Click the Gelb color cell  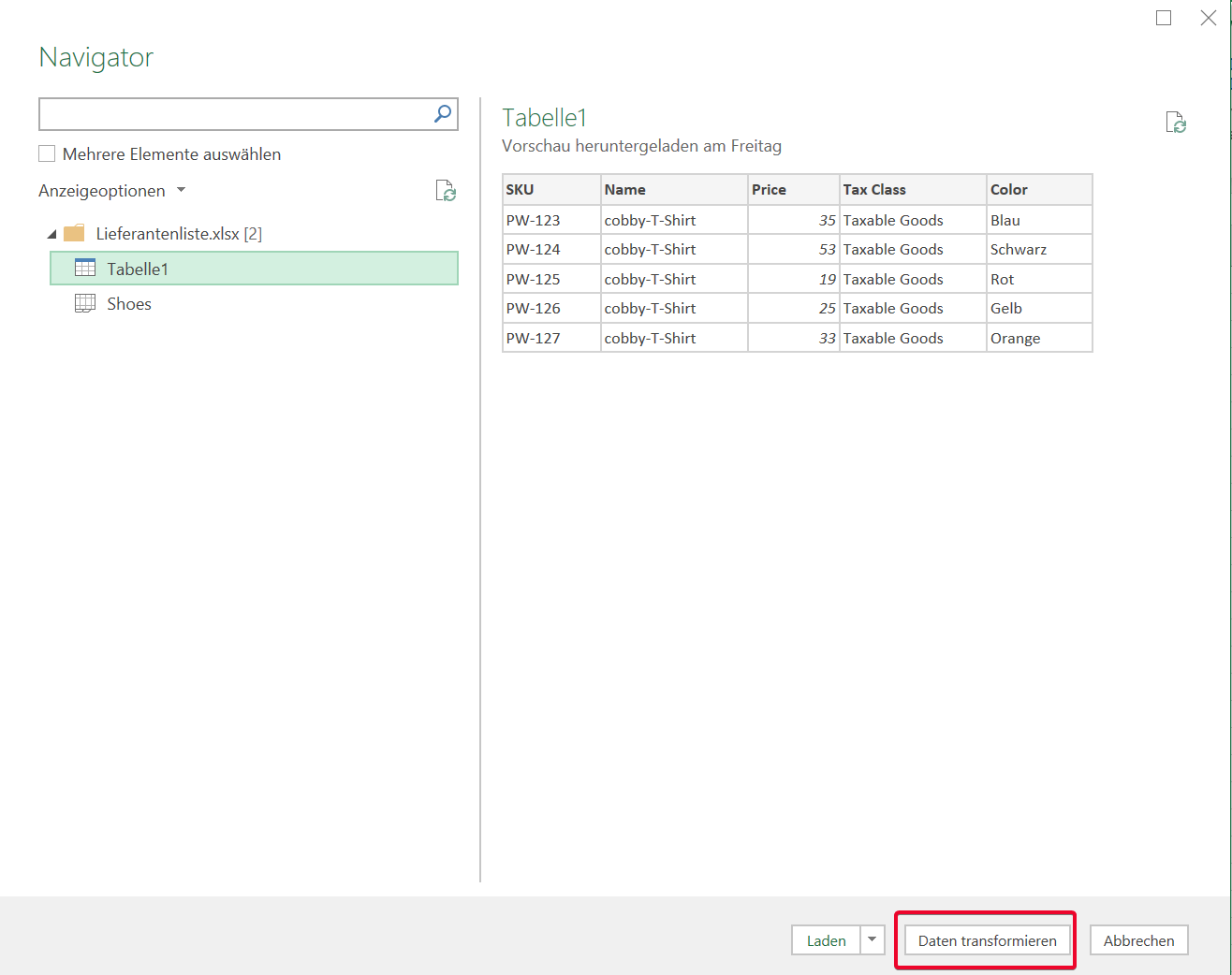tap(1039, 308)
